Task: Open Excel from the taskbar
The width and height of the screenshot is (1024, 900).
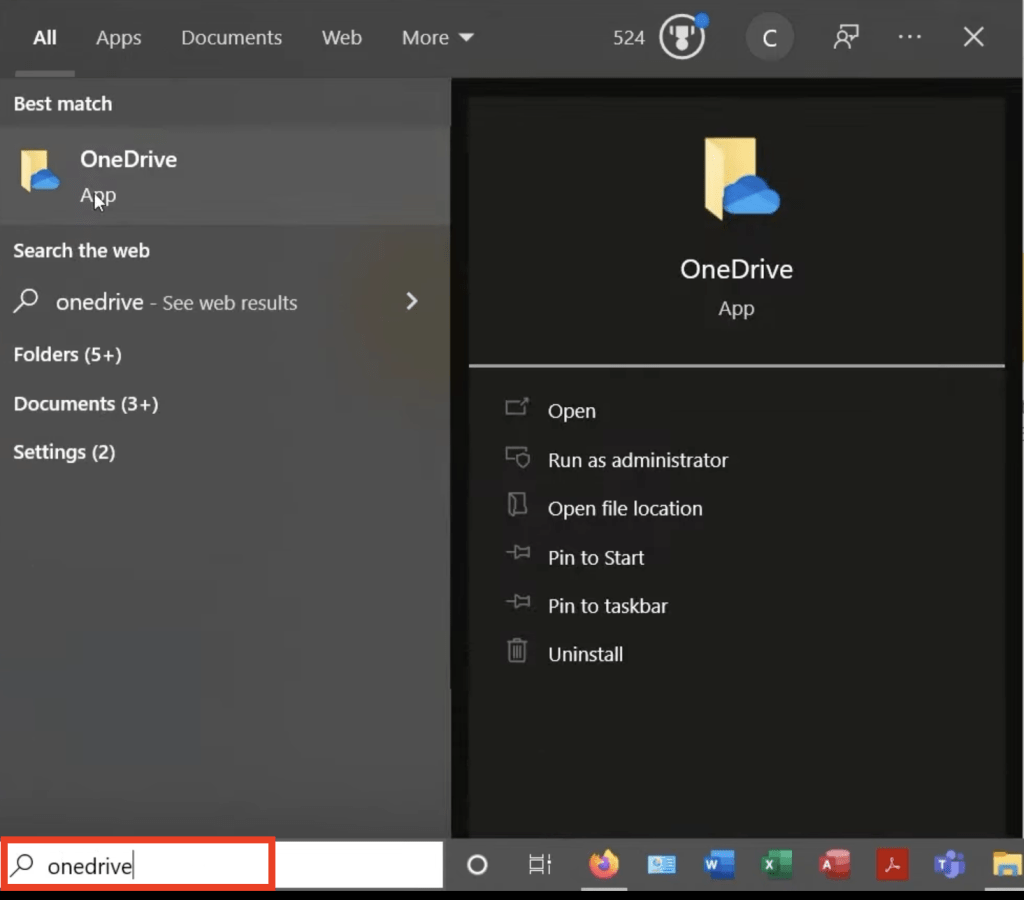Action: pos(776,865)
